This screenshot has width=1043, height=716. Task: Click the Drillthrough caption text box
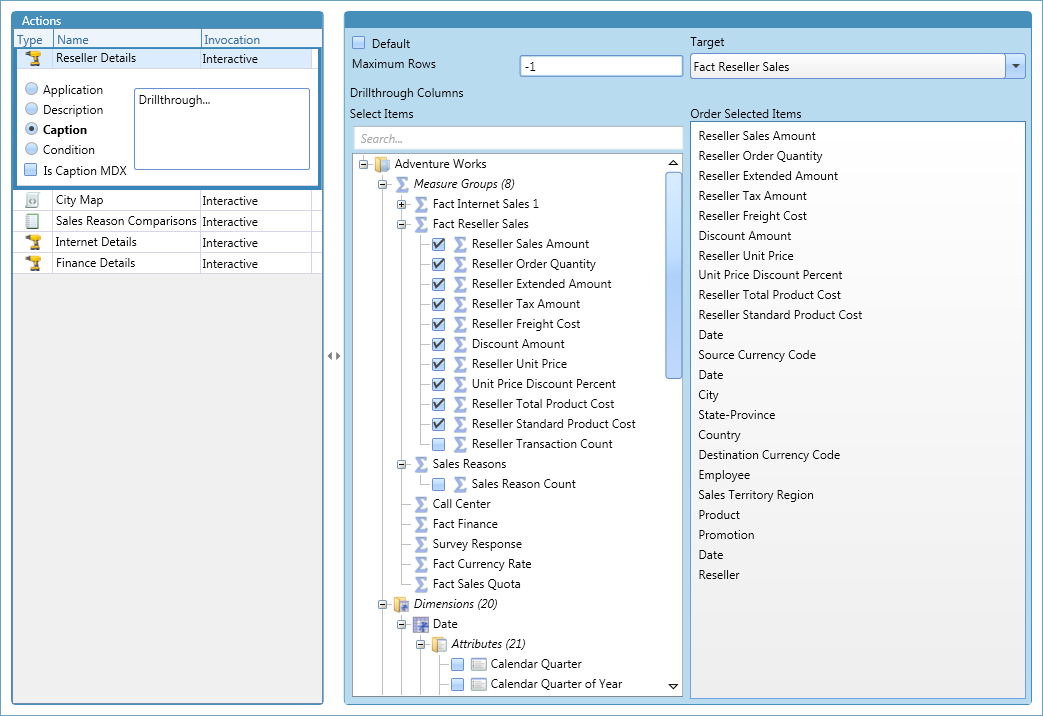point(222,128)
